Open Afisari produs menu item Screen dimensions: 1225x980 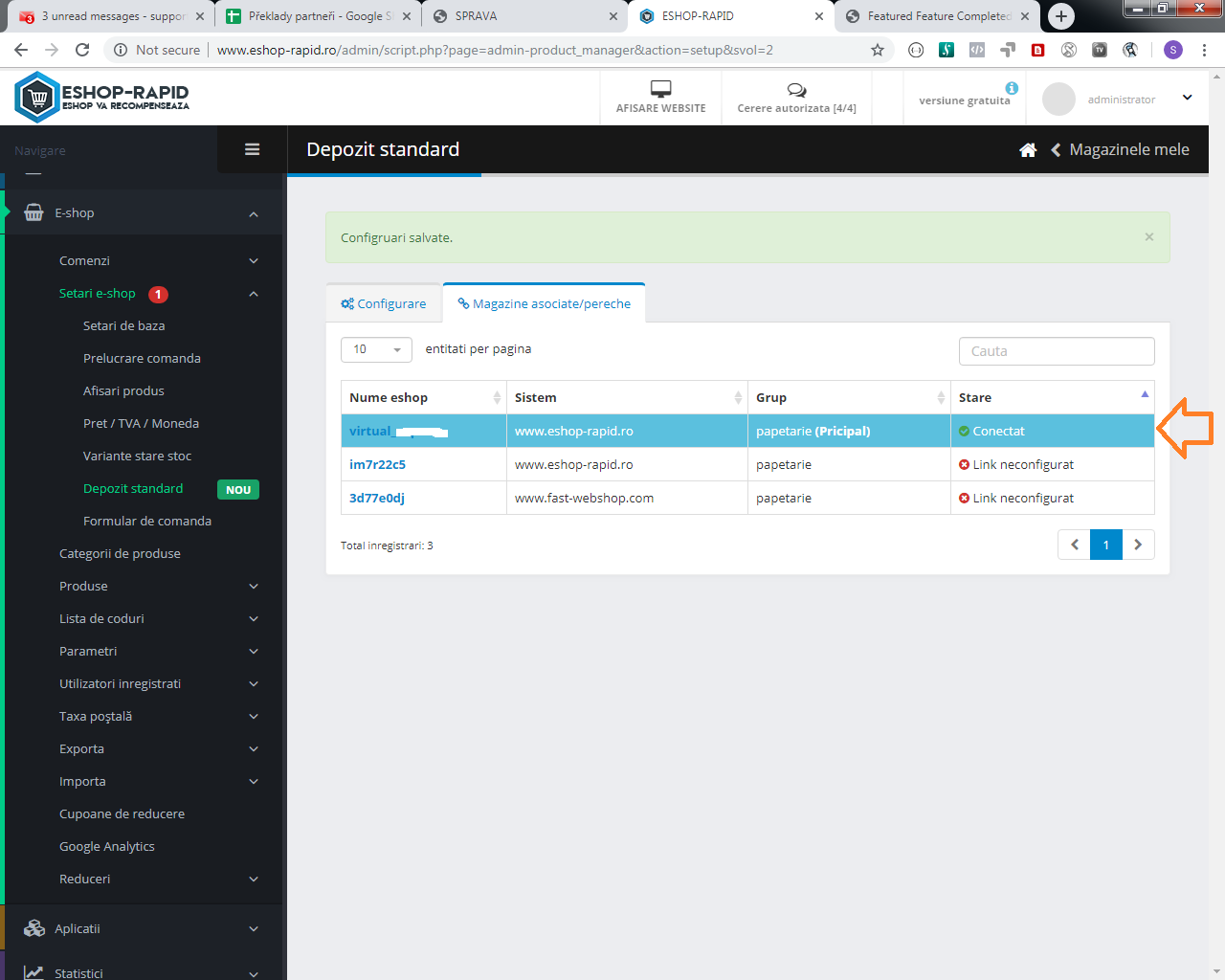pos(123,390)
